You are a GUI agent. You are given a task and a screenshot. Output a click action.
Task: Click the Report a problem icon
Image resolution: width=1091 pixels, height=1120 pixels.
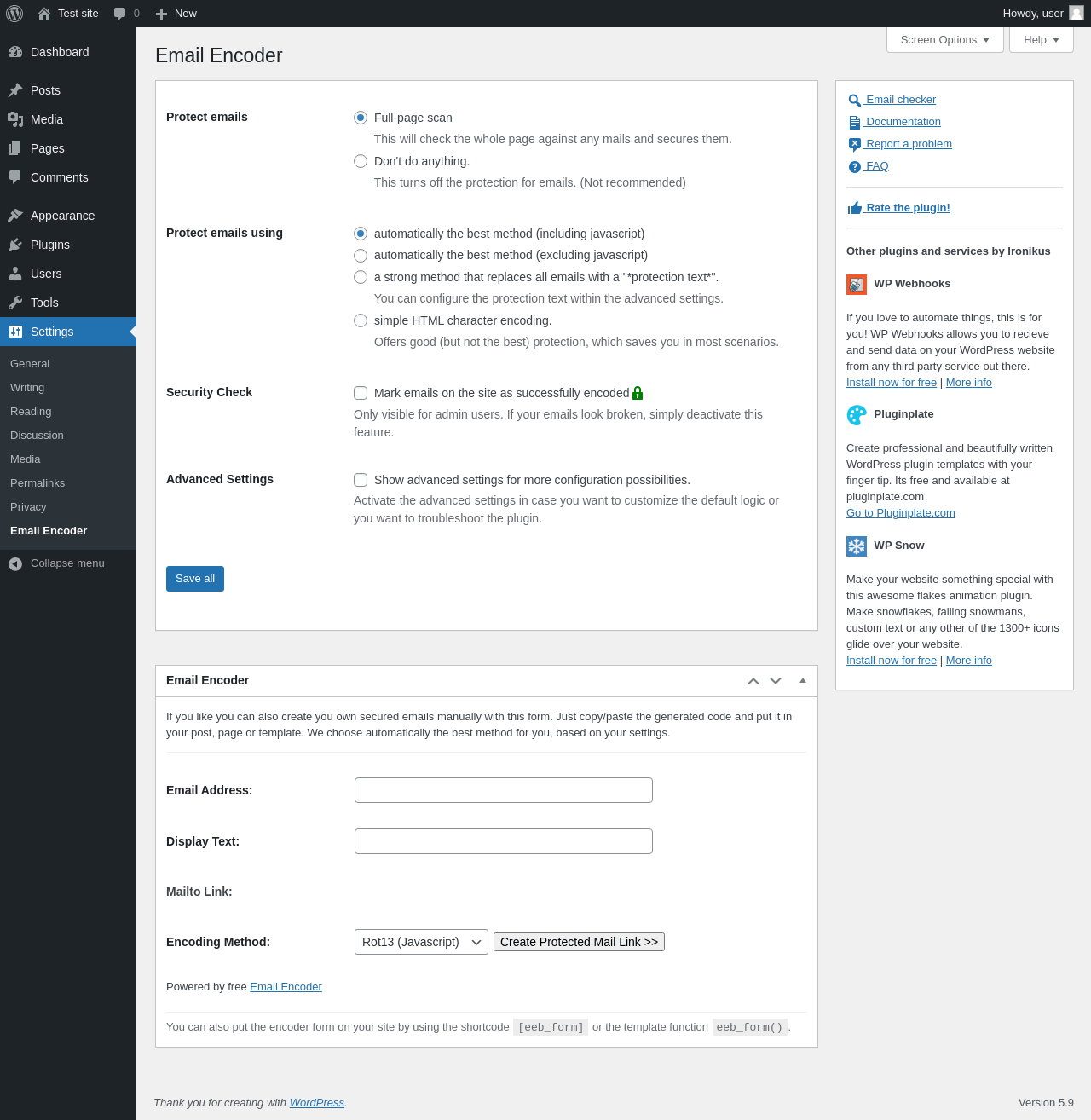click(855, 145)
